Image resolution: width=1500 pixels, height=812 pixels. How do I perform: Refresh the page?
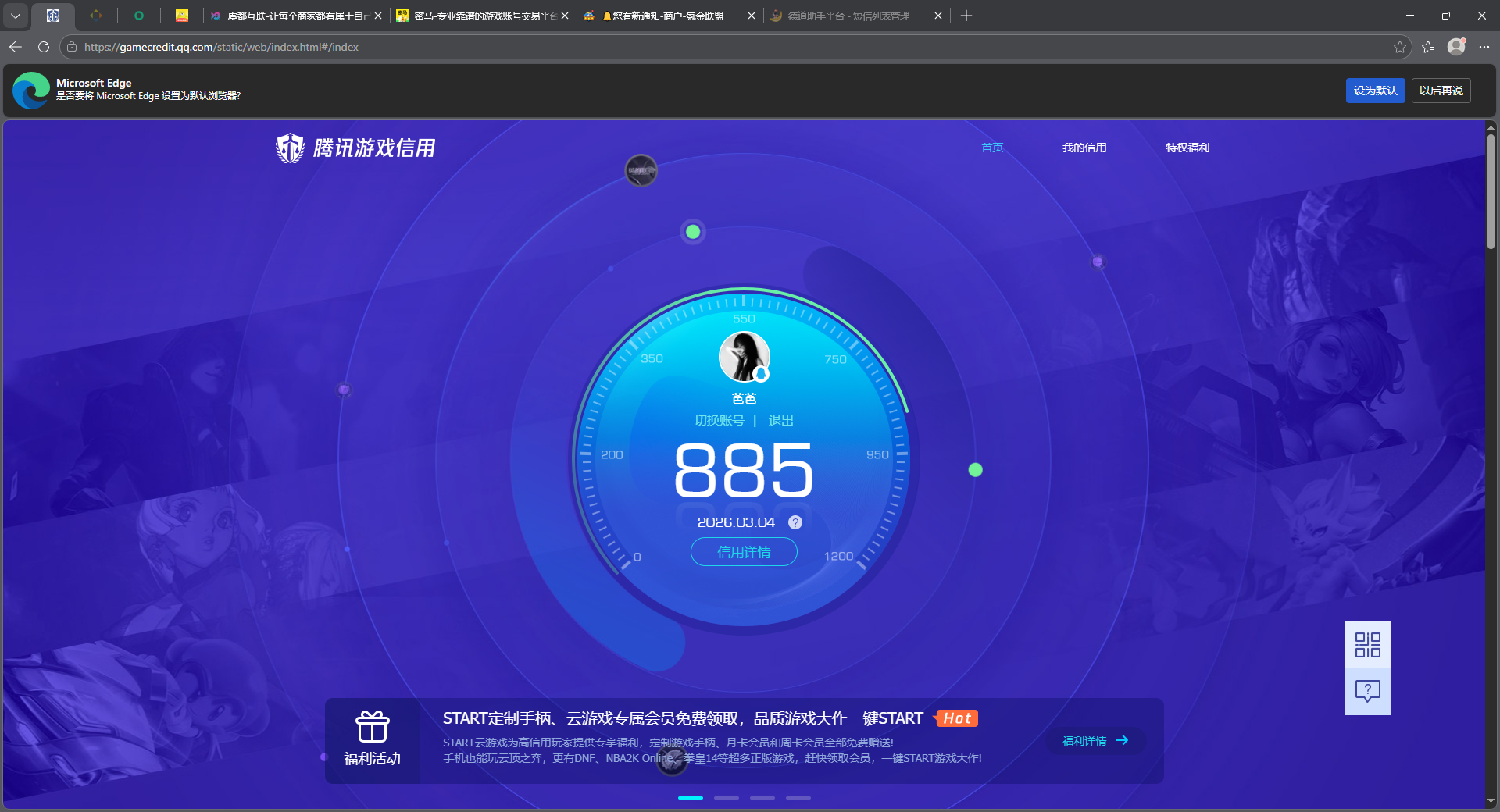coord(43,47)
